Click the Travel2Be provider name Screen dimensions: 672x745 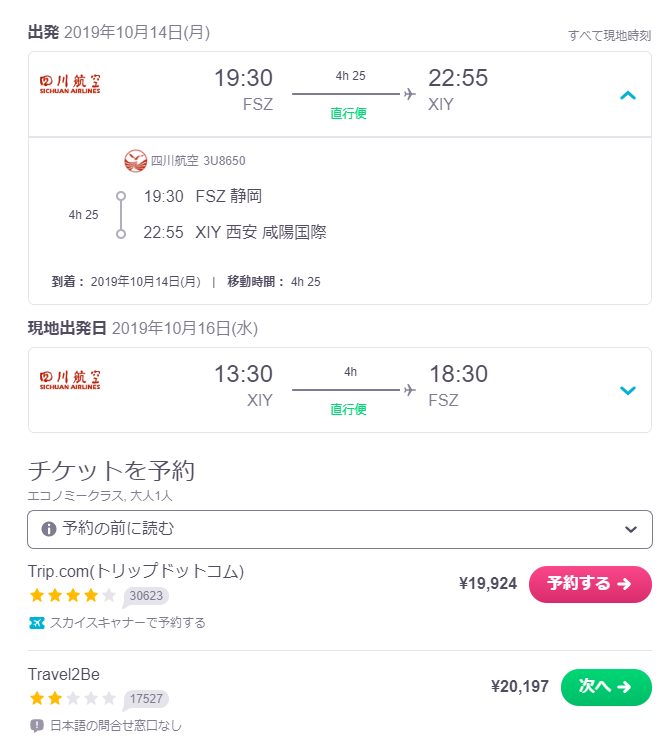pos(64,675)
